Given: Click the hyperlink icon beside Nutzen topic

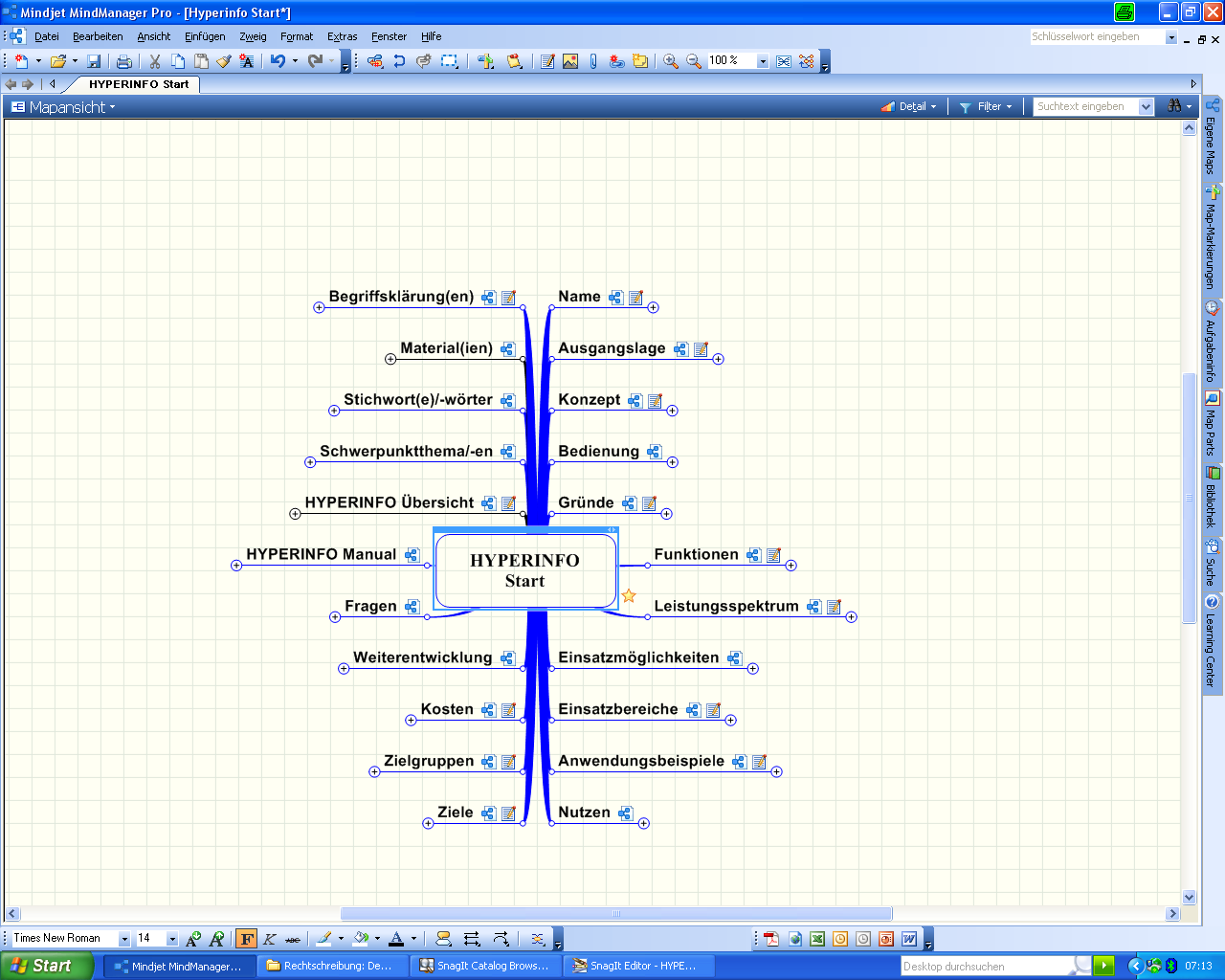Looking at the screenshot, I should click(625, 813).
